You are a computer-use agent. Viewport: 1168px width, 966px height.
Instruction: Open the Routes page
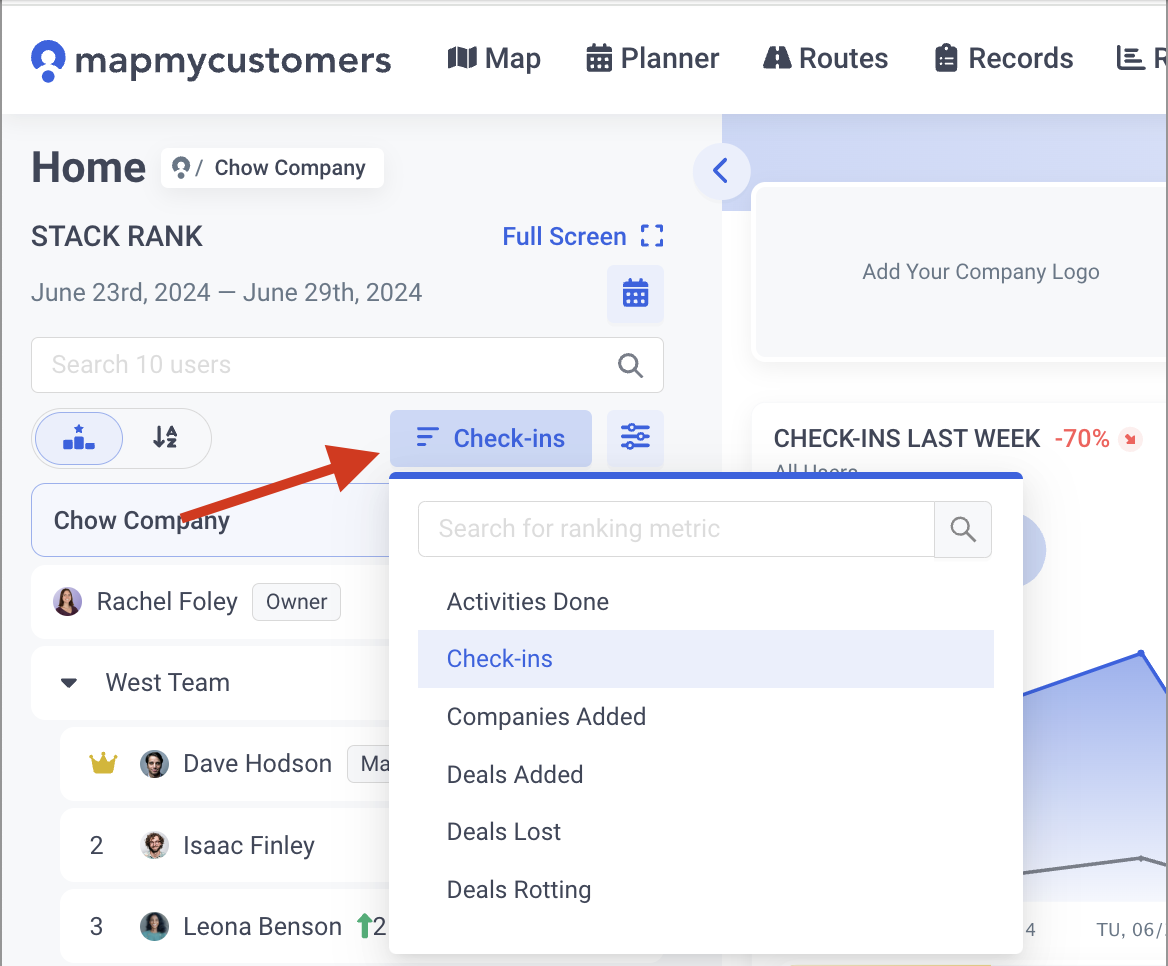[825, 58]
